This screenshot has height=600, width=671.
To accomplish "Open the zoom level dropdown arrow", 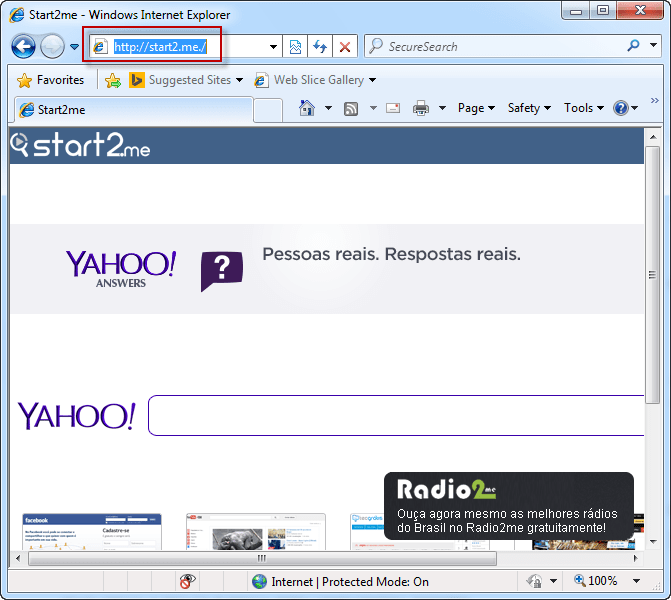I will [636, 581].
